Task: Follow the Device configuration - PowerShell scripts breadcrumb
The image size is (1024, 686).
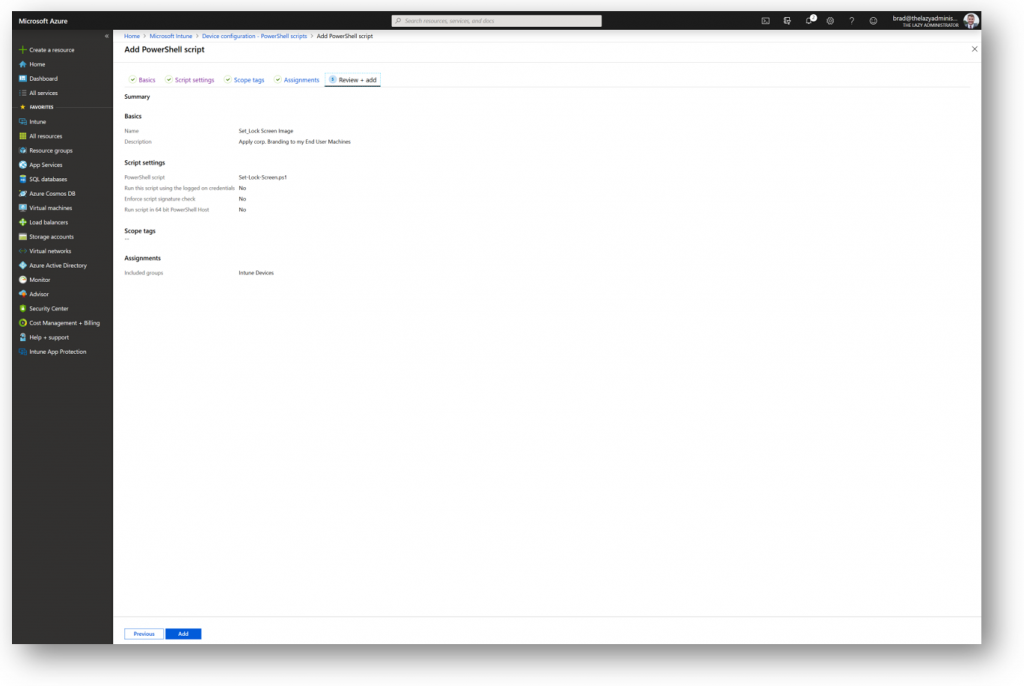Action: coord(255,36)
